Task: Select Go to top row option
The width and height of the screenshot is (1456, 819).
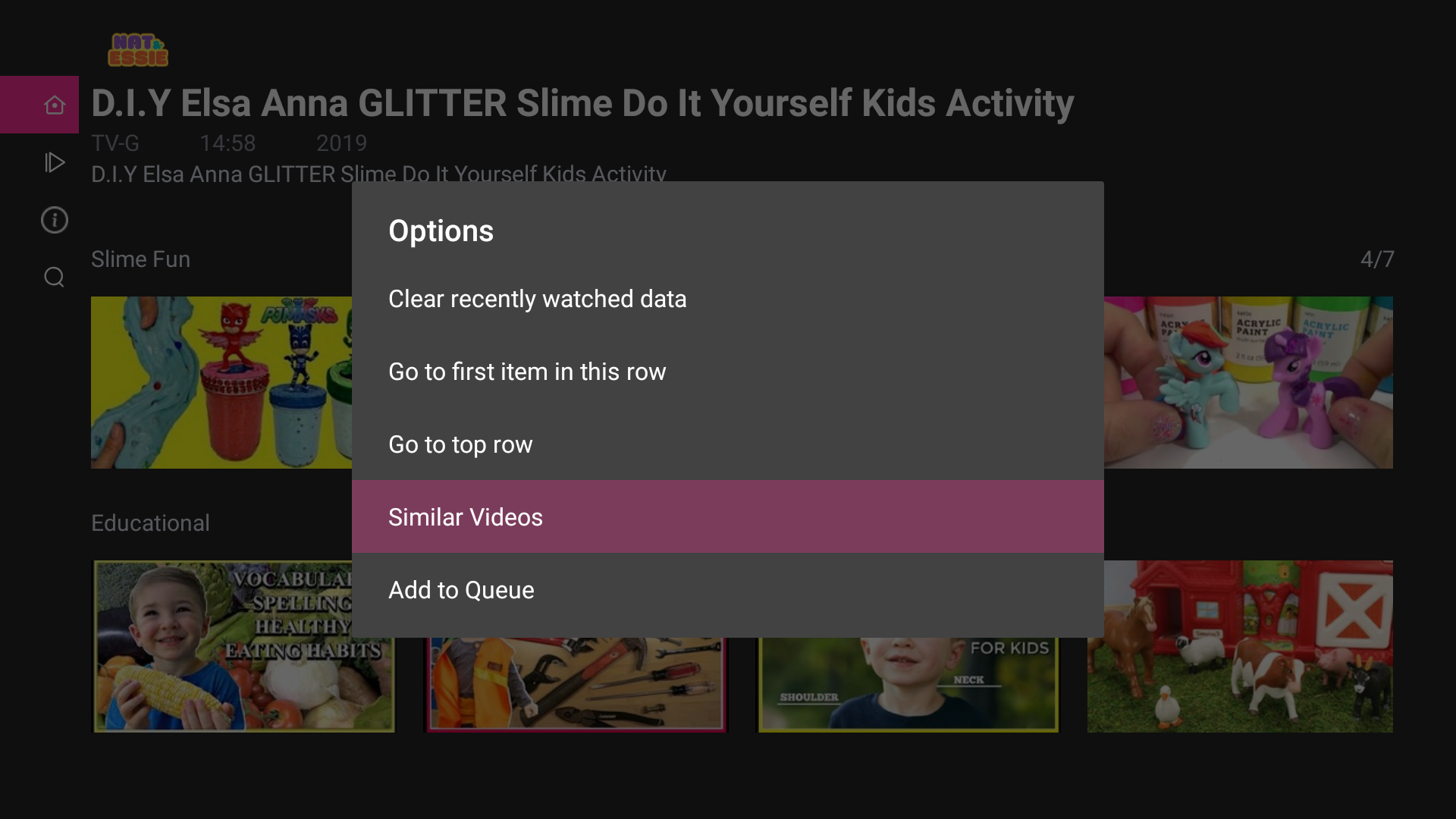Action: pyautogui.click(x=460, y=444)
